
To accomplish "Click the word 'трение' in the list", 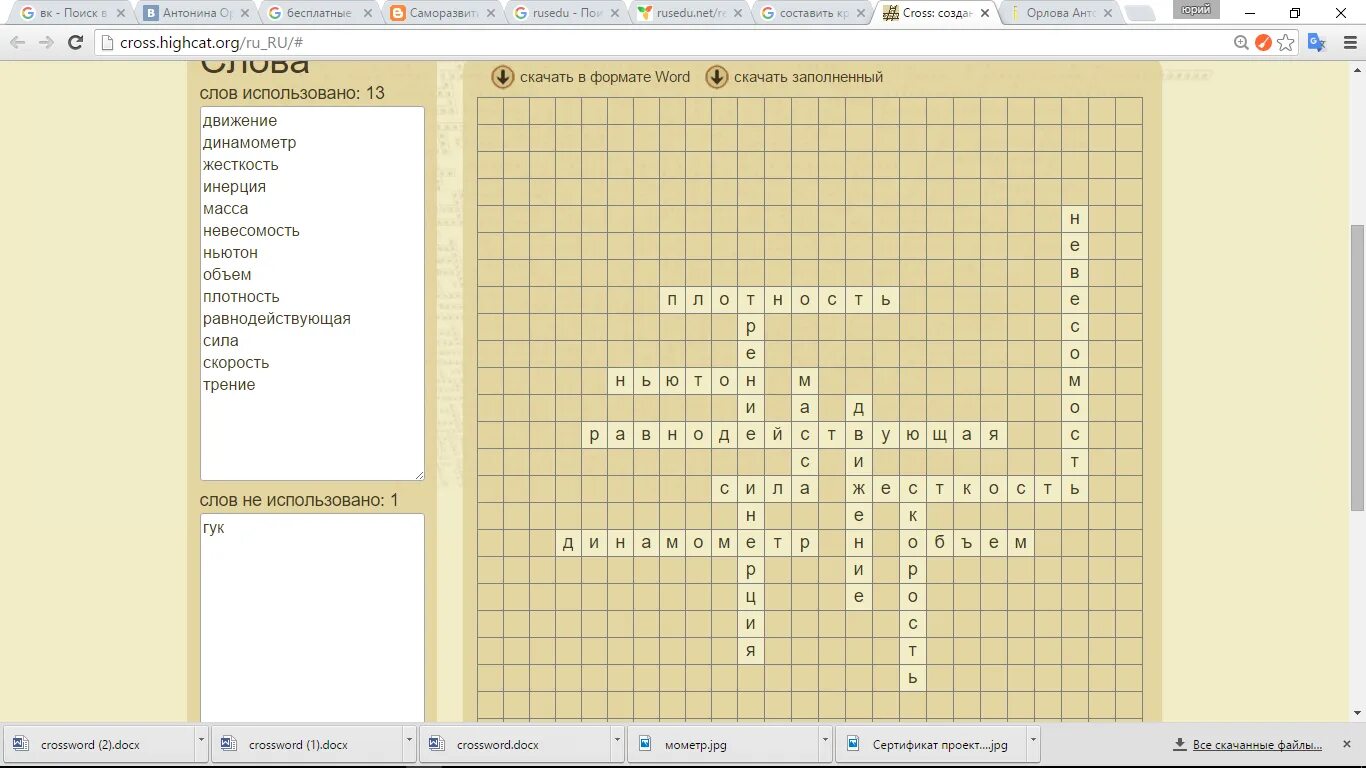I will (229, 385).
